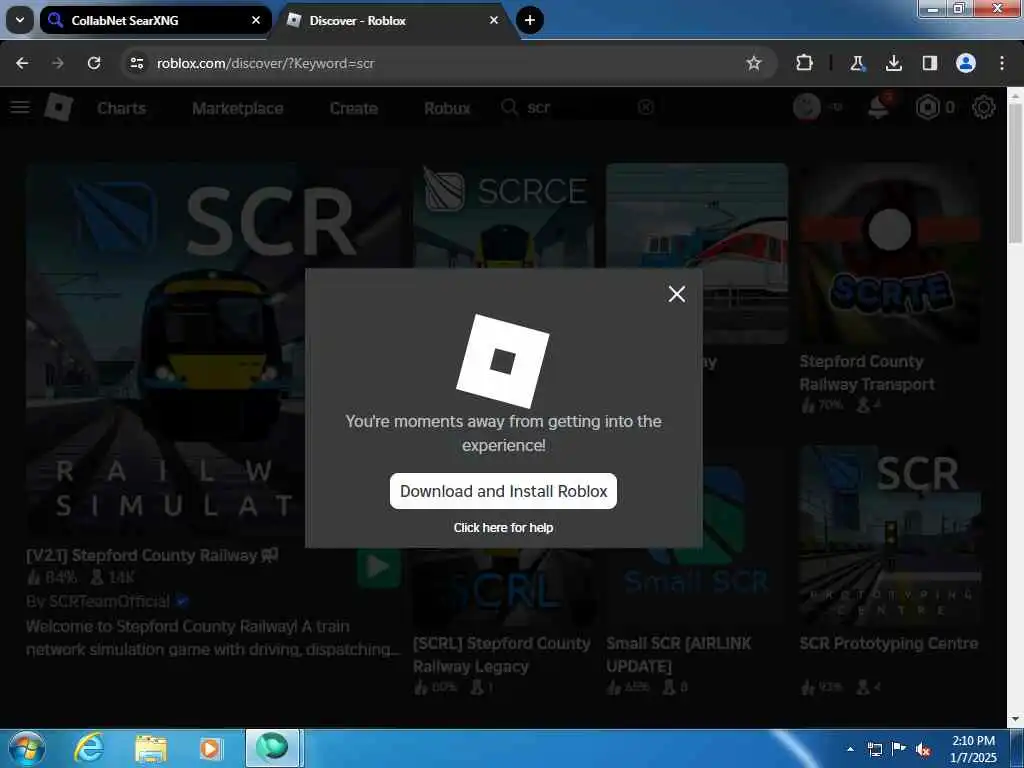Open the Charts page

(121, 108)
